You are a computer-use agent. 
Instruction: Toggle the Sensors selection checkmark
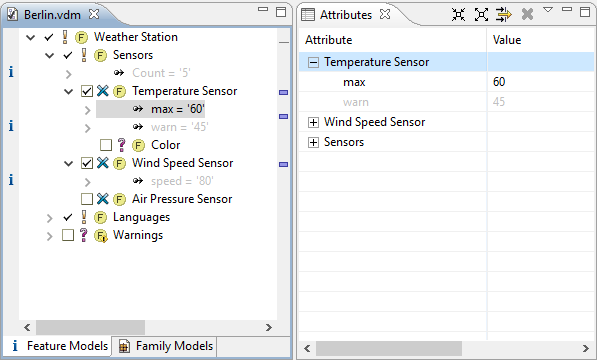68,56
